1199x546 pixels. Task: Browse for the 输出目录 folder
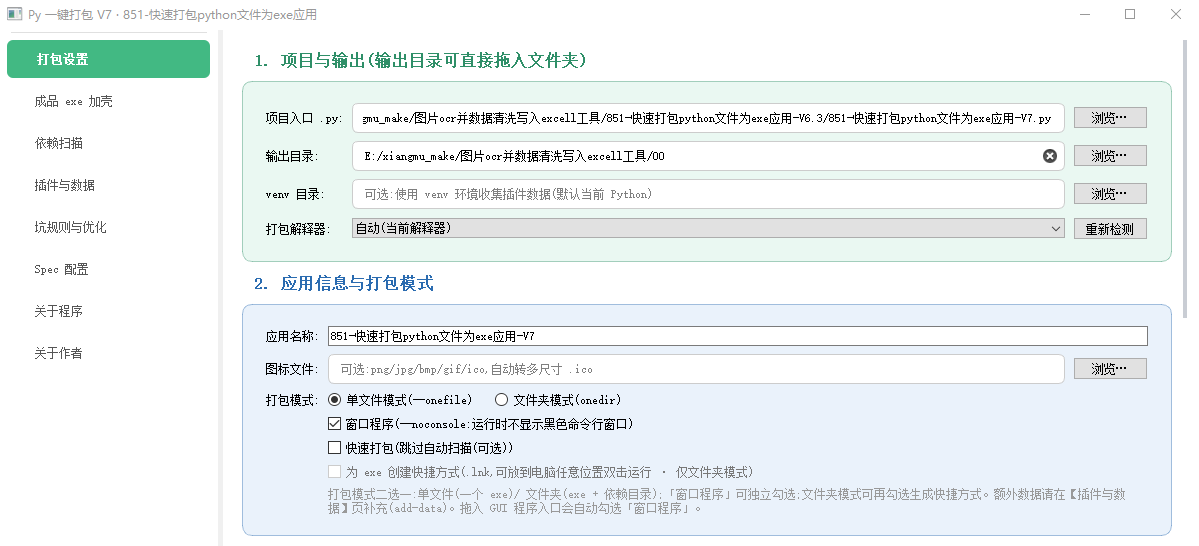[x=1110, y=156]
